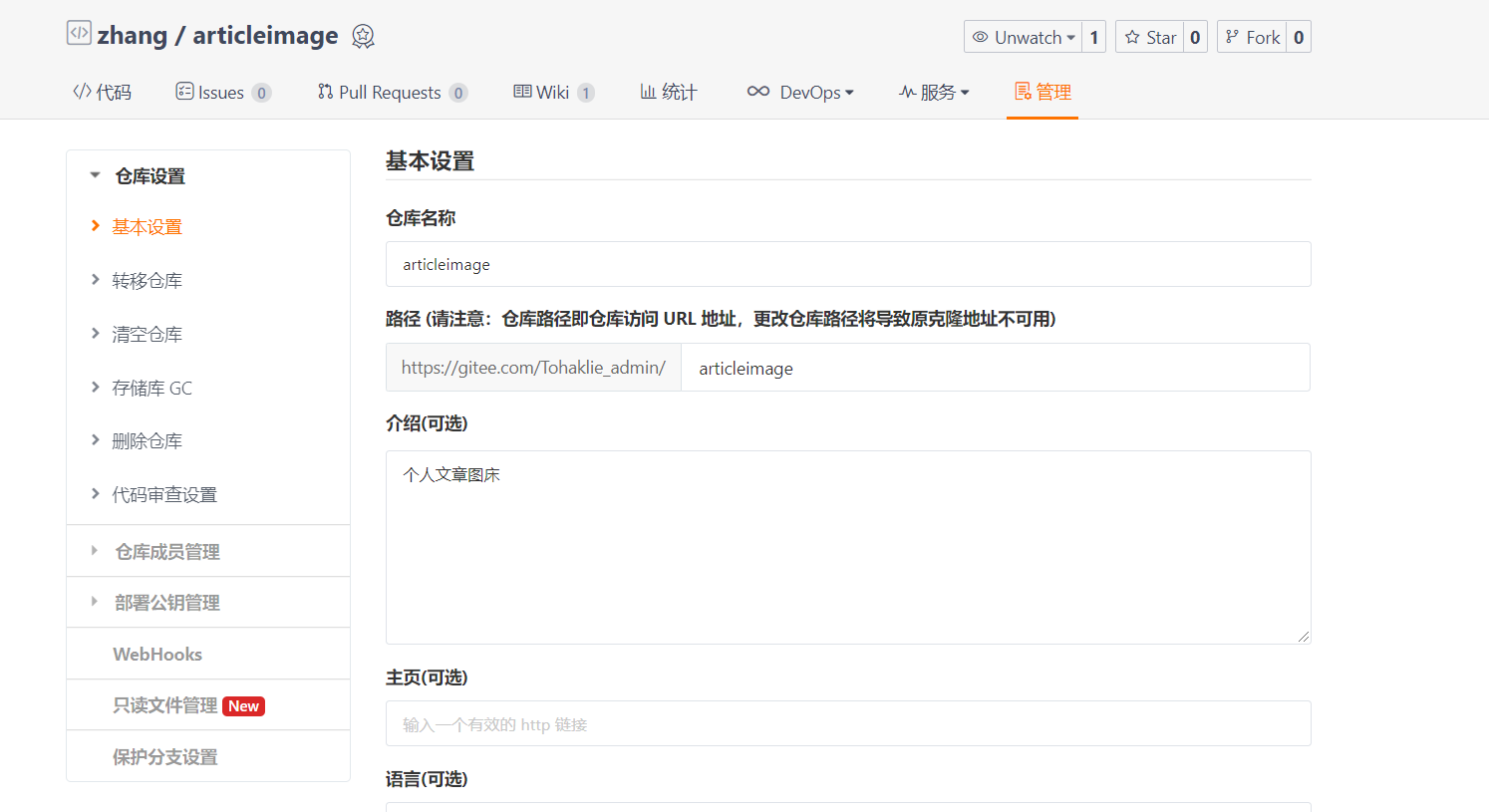Click the chevron beside 转移仓库

[x=96, y=280]
